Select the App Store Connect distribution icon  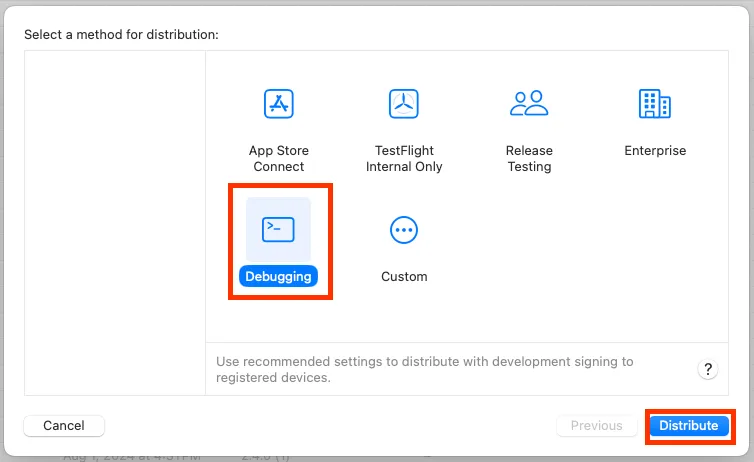pyautogui.click(x=278, y=103)
